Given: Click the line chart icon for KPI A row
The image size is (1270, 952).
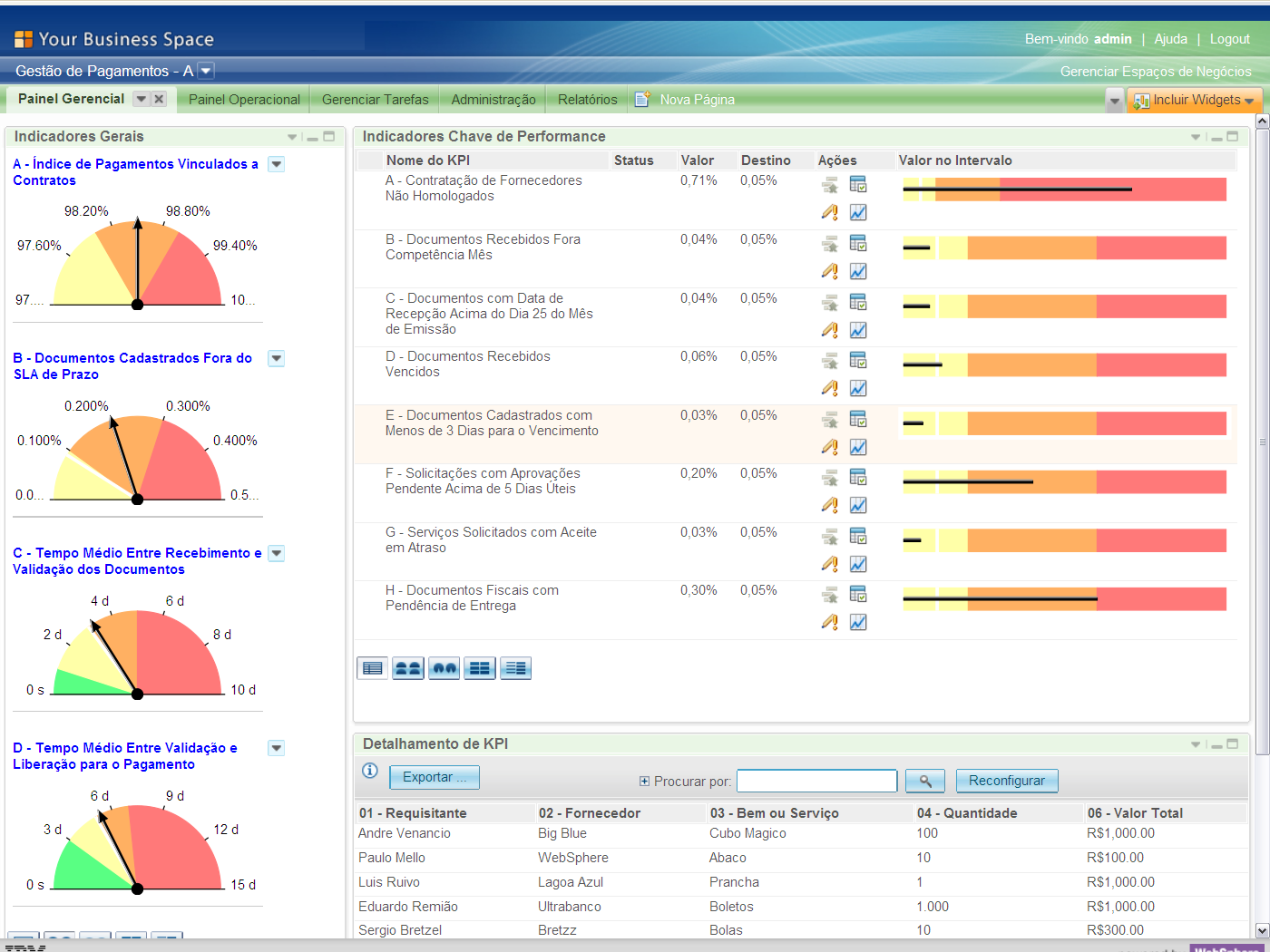Looking at the screenshot, I should [x=858, y=212].
